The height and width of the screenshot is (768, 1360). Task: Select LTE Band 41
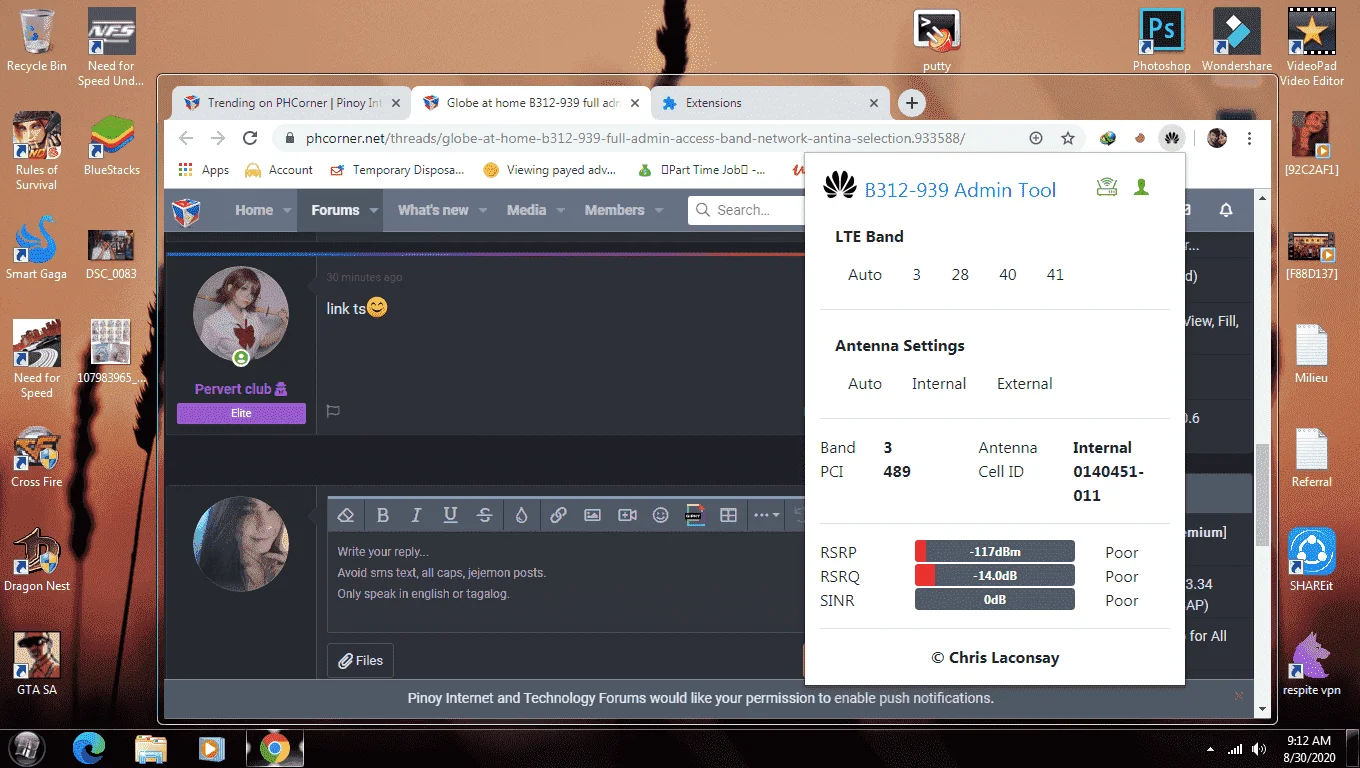point(1055,275)
